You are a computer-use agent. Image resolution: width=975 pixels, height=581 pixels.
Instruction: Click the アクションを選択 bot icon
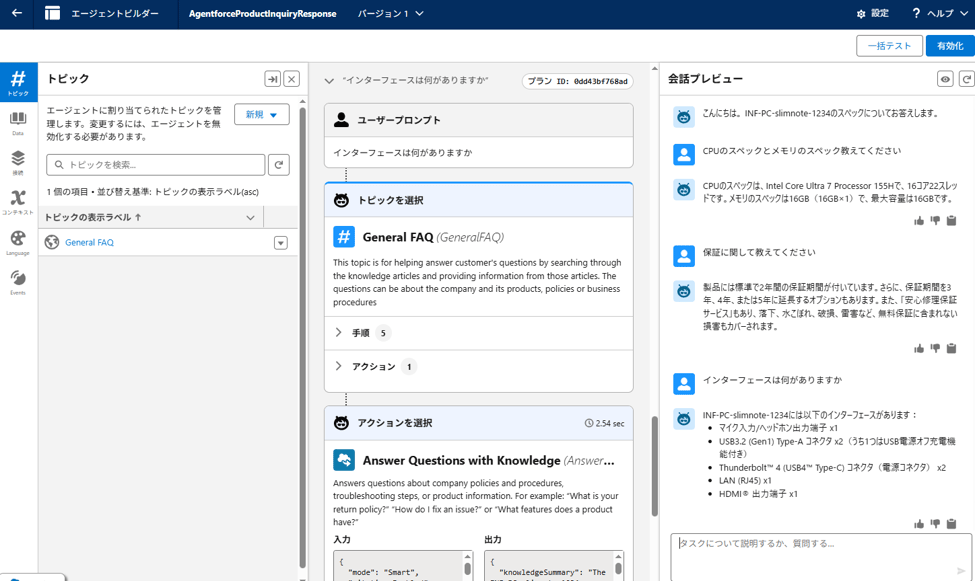(341, 423)
